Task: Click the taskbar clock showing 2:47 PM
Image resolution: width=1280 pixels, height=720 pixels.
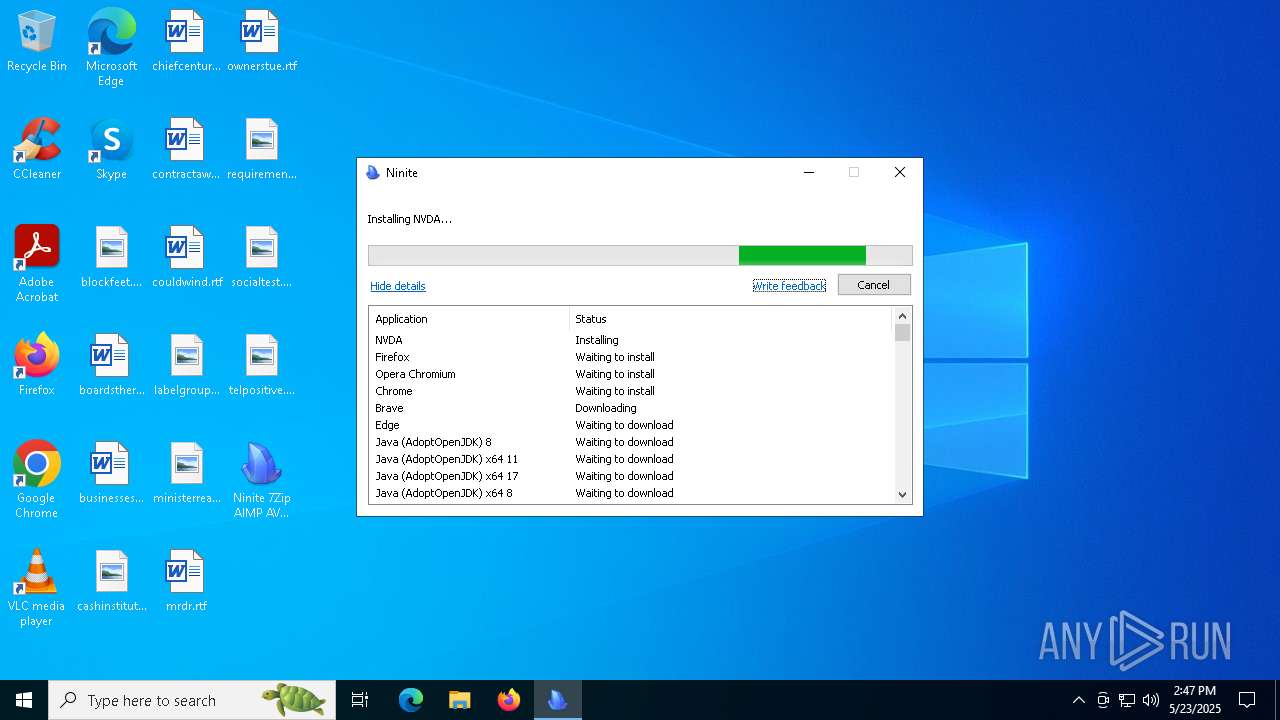Action: 1195,700
